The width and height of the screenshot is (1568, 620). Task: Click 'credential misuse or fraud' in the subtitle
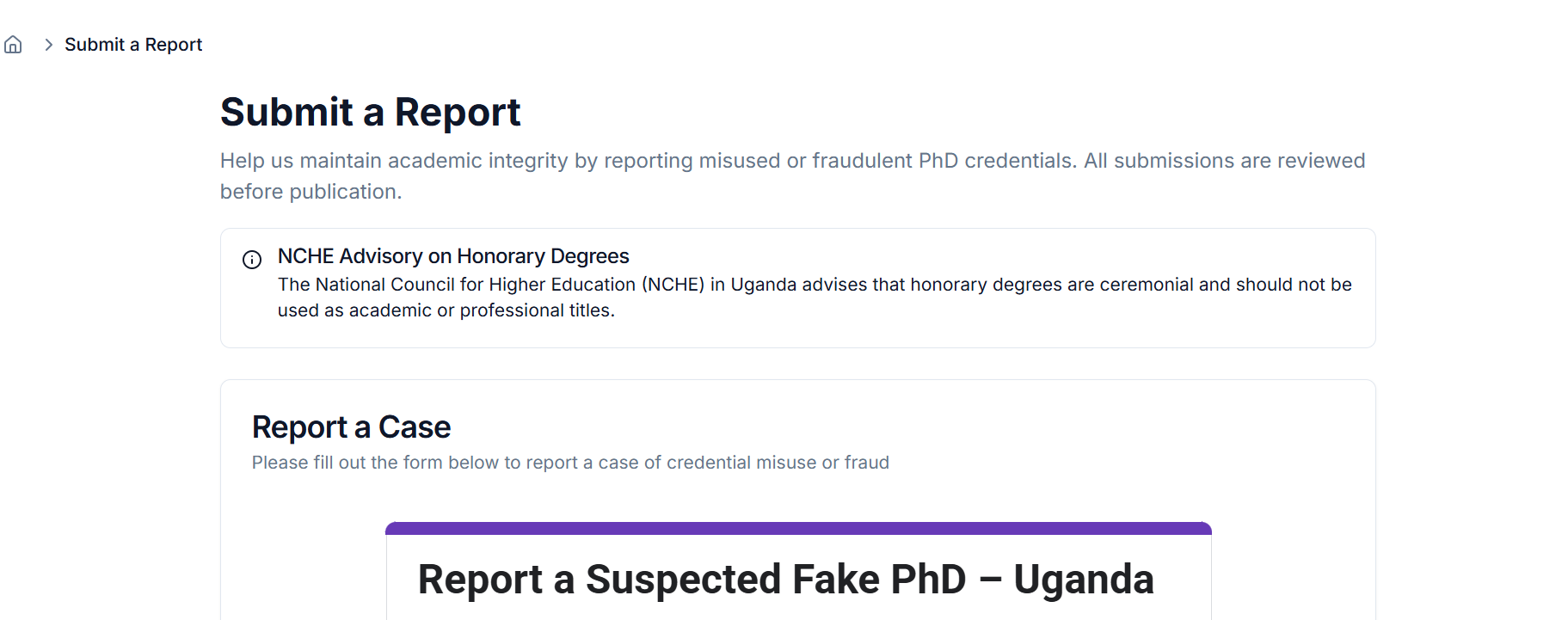point(778,463)
